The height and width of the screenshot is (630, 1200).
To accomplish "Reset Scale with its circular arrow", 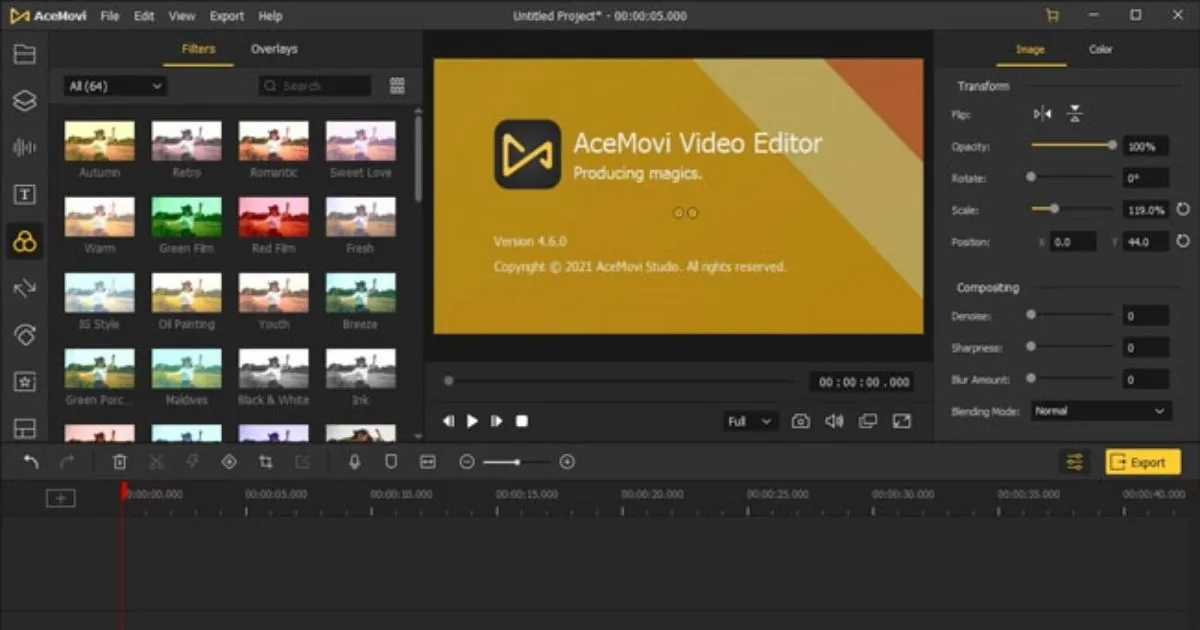I will [x=1183, y=210].
